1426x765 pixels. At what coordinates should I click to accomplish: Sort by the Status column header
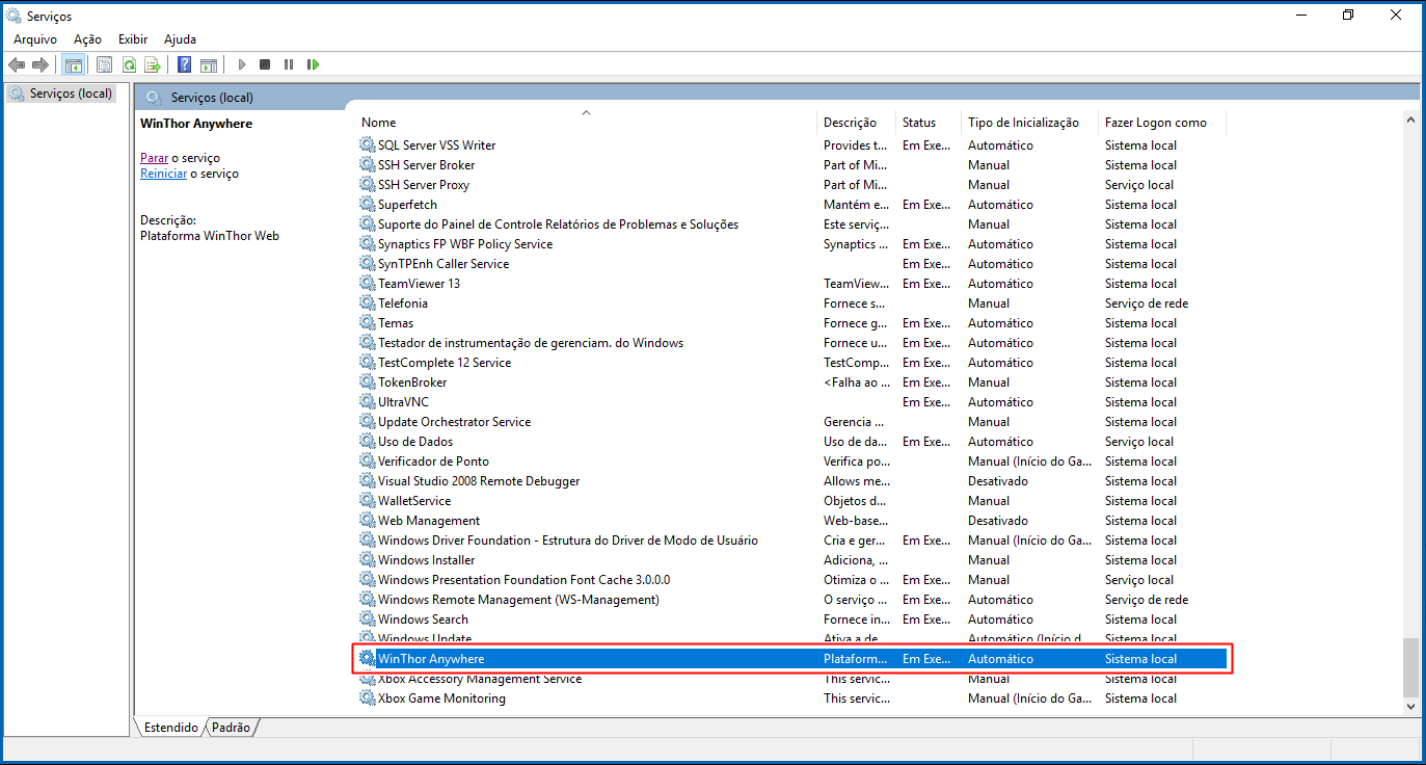point(928,122)
